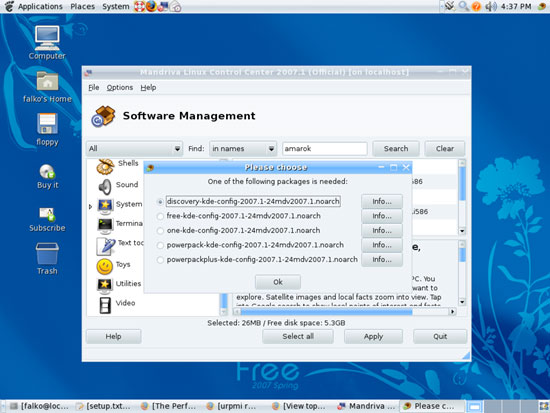Image resolution: width=550 pixels, height=413 pixels.
Task: Select powerpackplus-kde-config radio option
Action: (x=160, y=260)
